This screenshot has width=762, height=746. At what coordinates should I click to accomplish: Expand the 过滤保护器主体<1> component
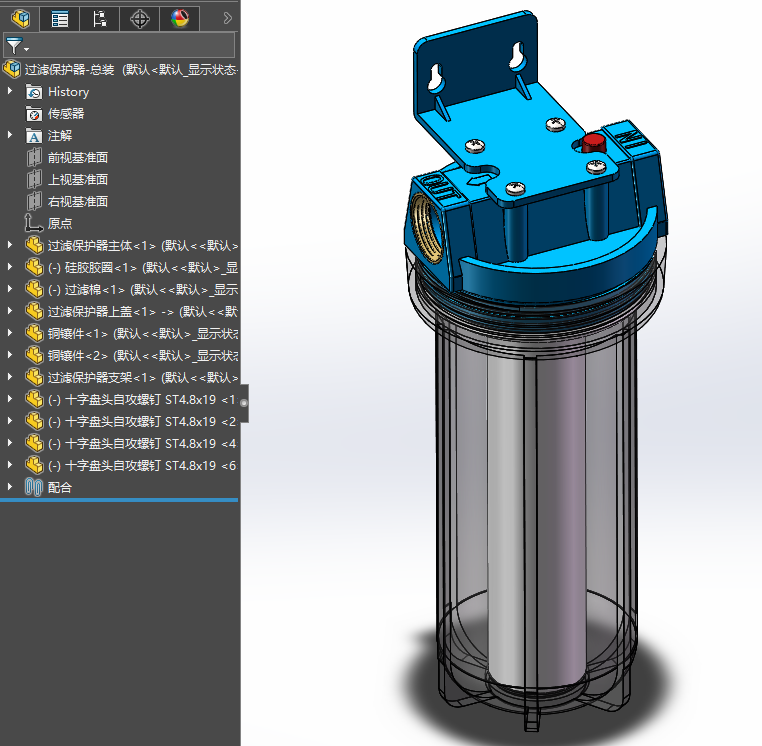[10, 244]
